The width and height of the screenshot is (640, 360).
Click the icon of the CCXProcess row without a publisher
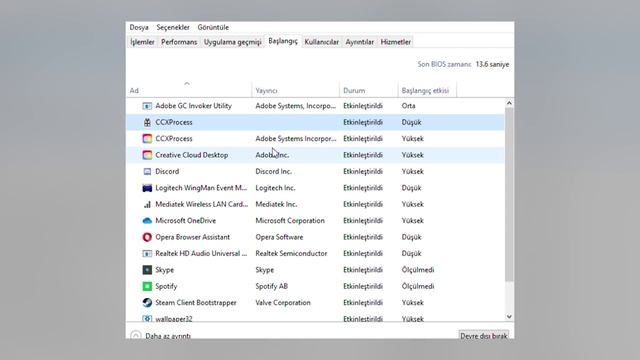coord(147,122)
